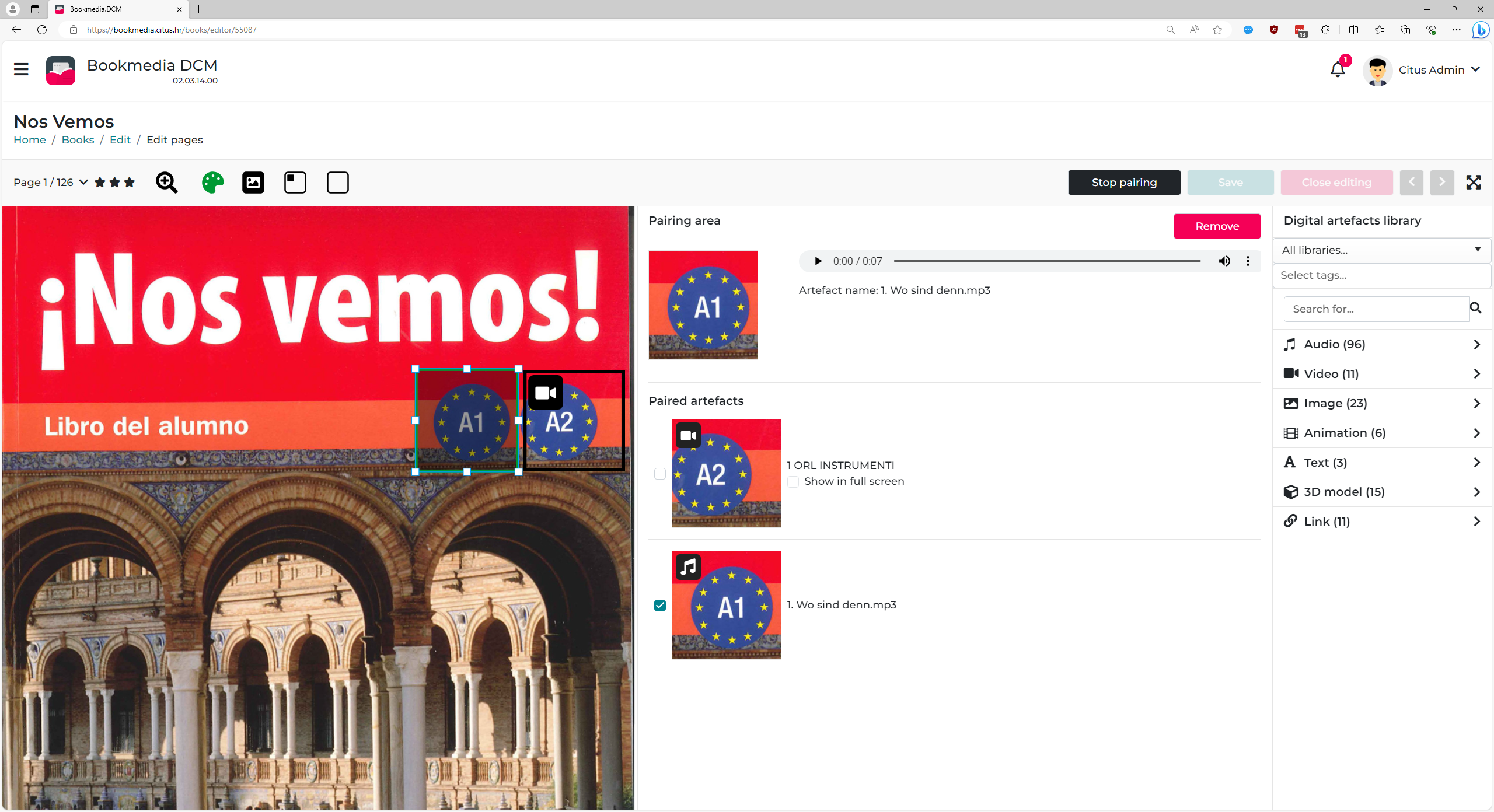Go to Books breadcrumb link
The width and height of the screenshot is (1494, 812).
pos(78,140)
